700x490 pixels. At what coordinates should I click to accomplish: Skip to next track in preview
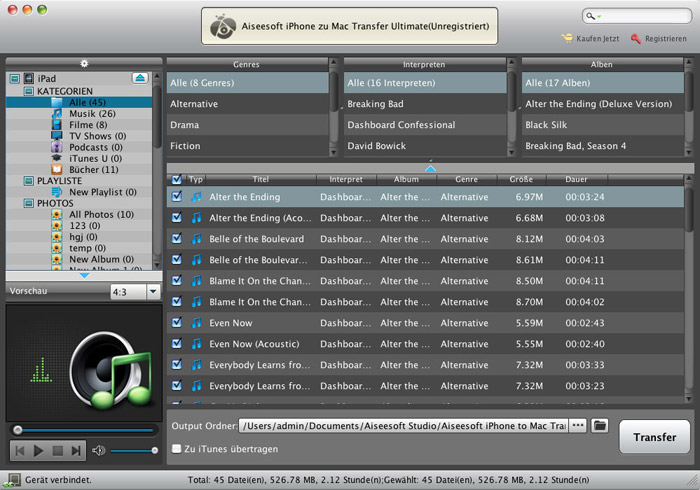[x=76, y=451]
